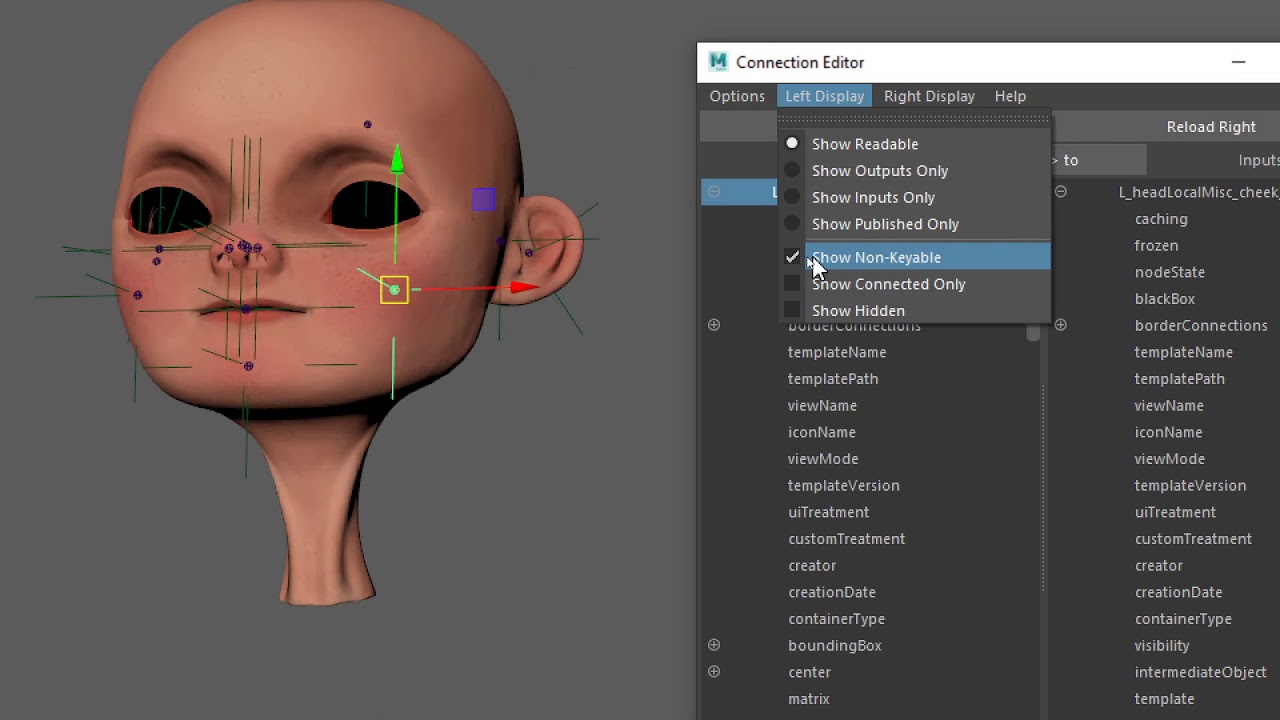Select creationDate in right column
The image size is (1280, 720).
pos(1178,592)
